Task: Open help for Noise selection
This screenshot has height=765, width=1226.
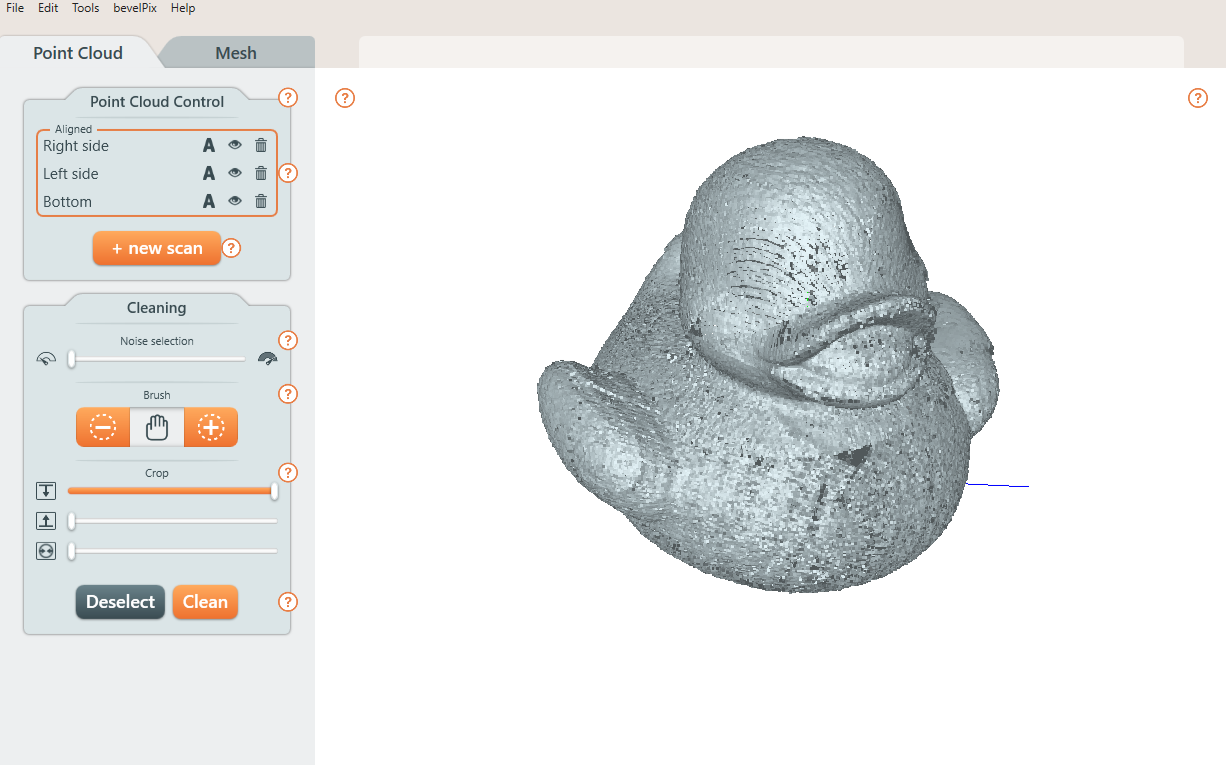Action: (x=288, y=341)
